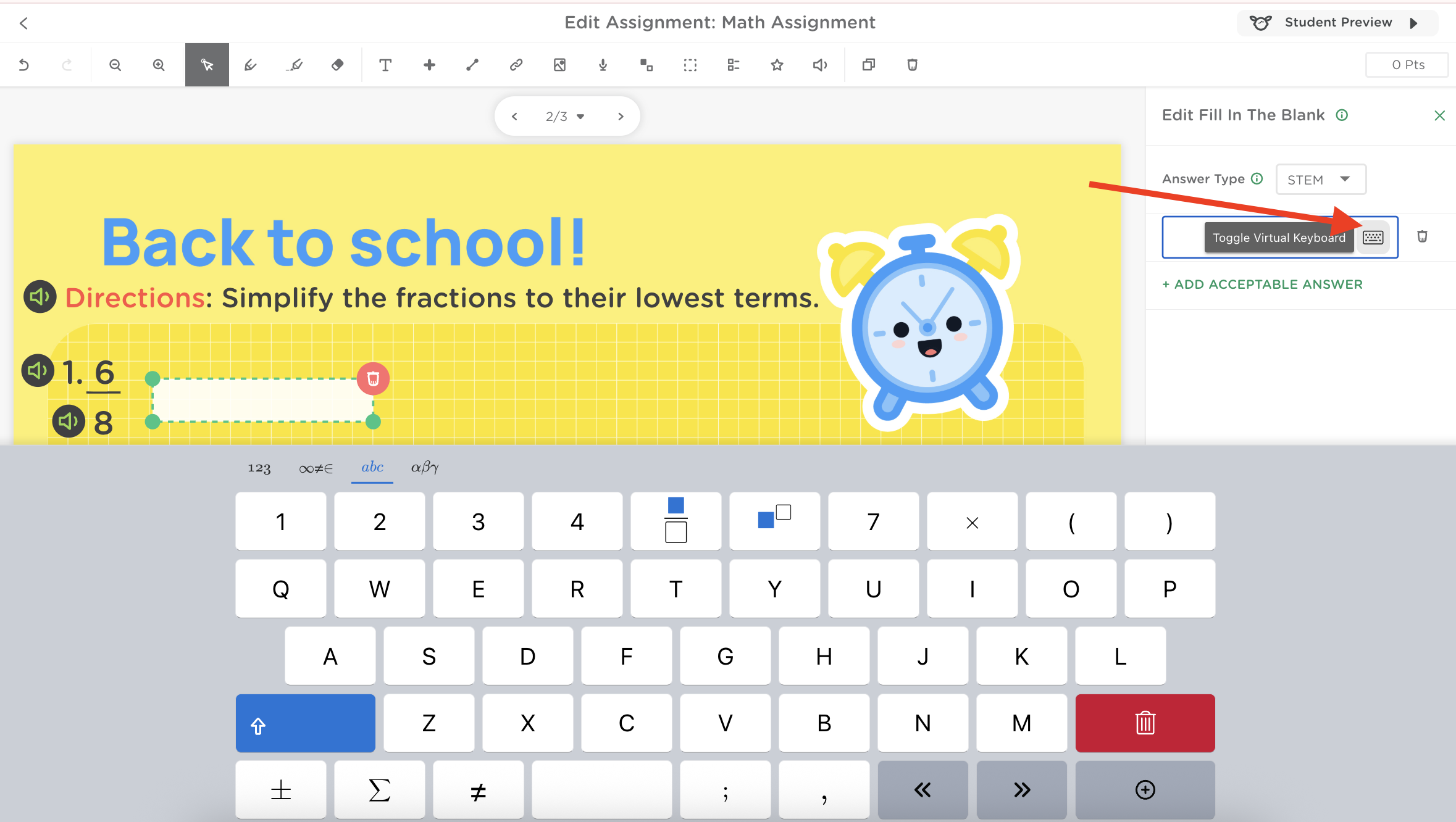Screen dimensions: 1456x822
Task: Delete the blank box with red trash
Action: (373, 378)
